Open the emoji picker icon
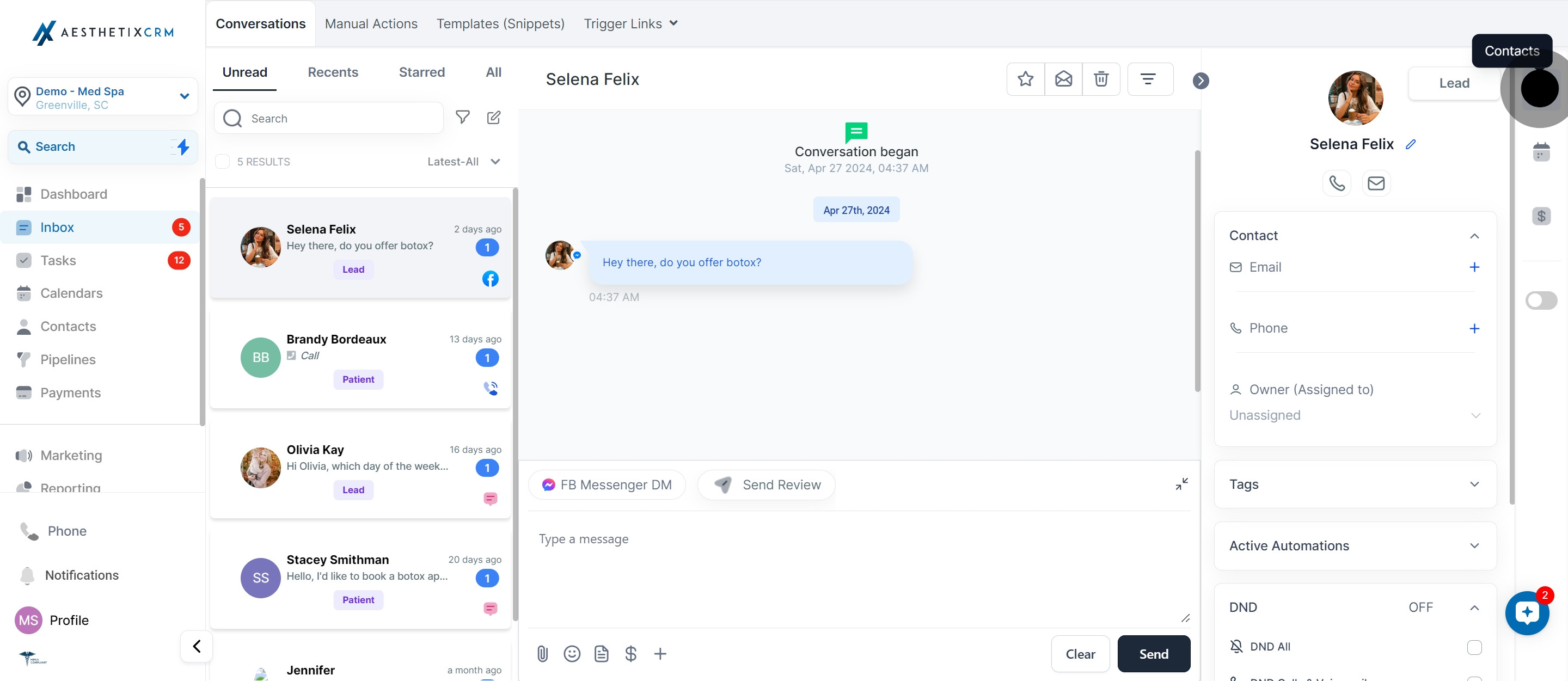The height and width of the screenshot is (681, 1568). pyautogui.click(x=572, y=654)
